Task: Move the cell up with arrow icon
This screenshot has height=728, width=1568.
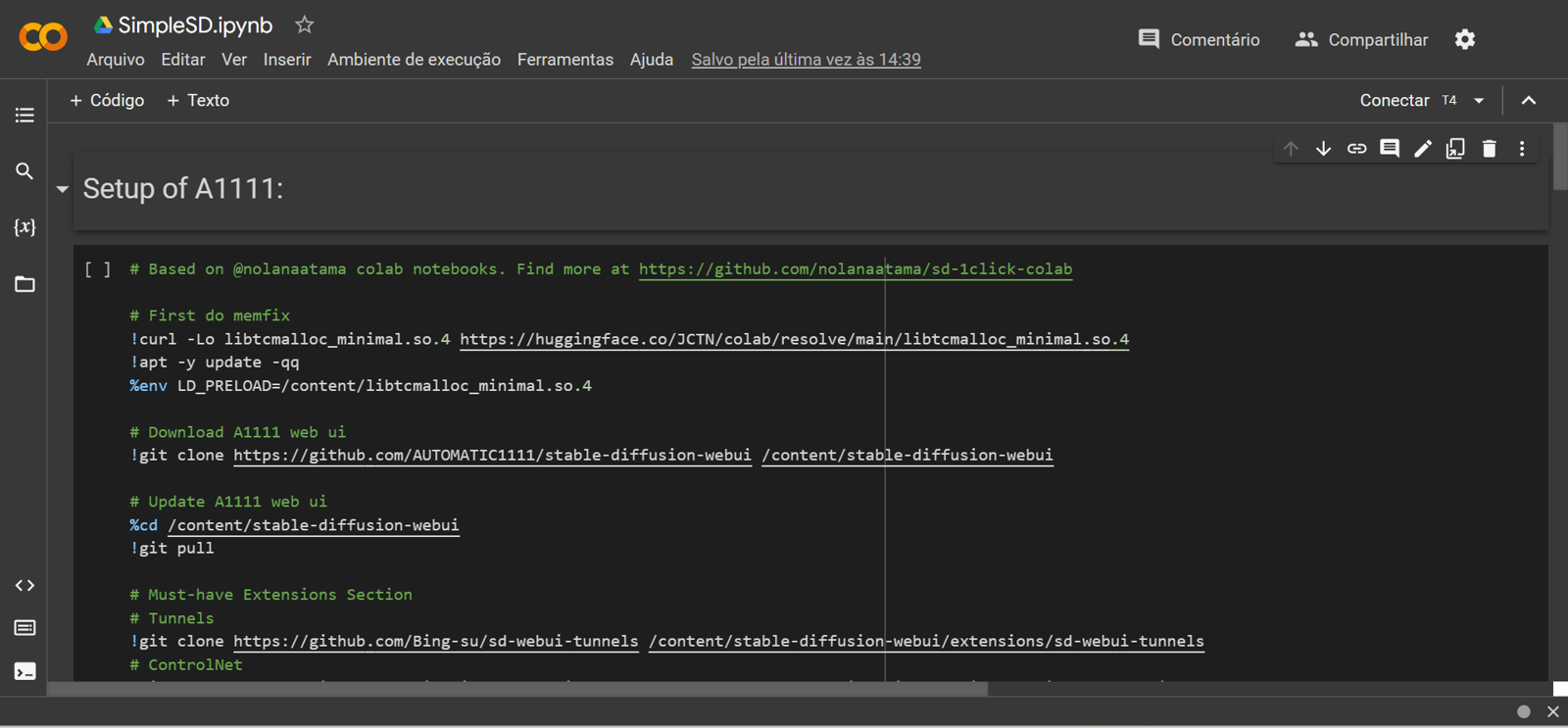Action: pos(1291,149)
